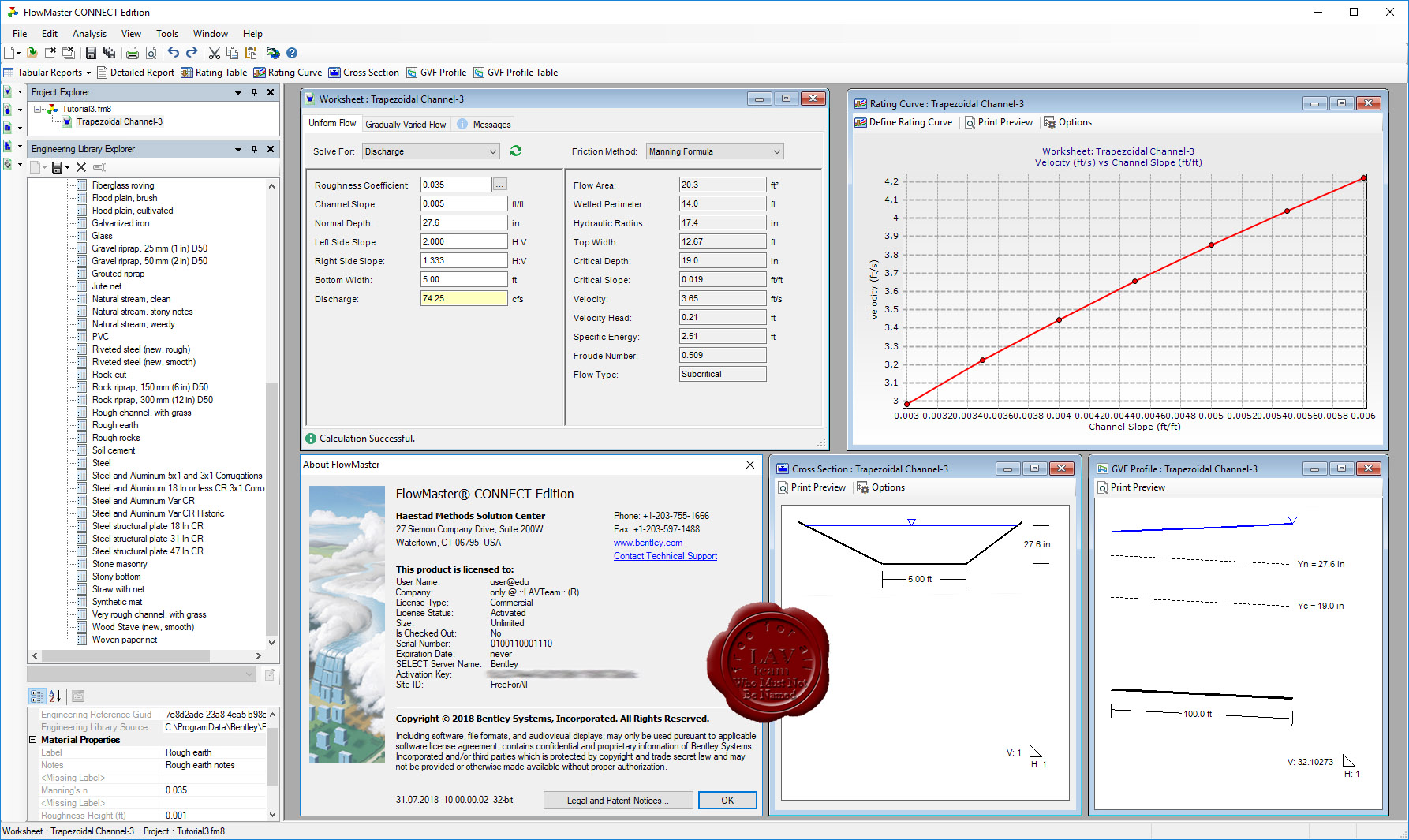
Task: Click the New project icon
Action: (9, 53)
